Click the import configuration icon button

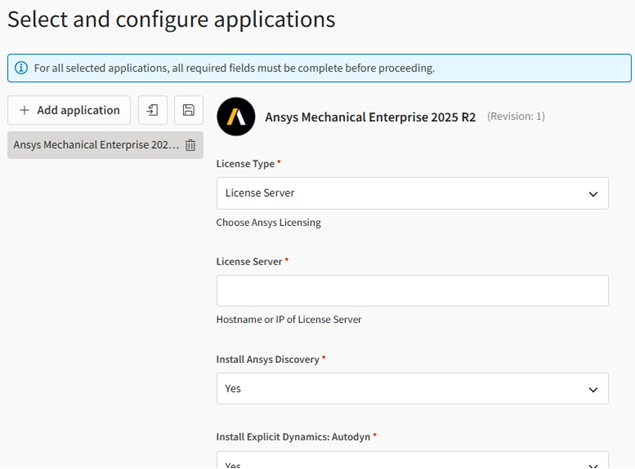point(153,110)
